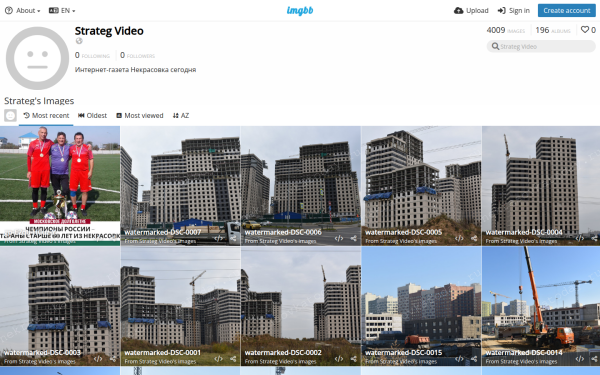The height and width of the screenshot is (375, 600).
Task: Click share icon on watermarked-DSC-0005
Action: tap(474, 238)
